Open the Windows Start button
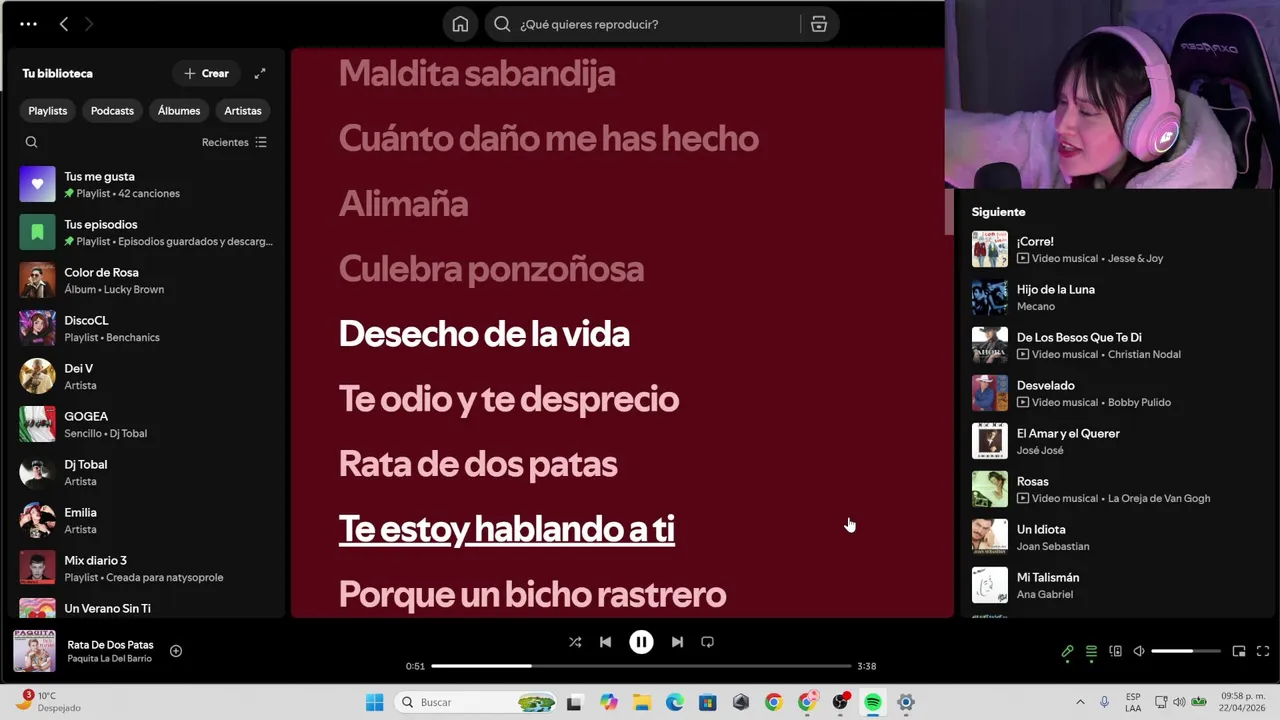 click(375, 702)
